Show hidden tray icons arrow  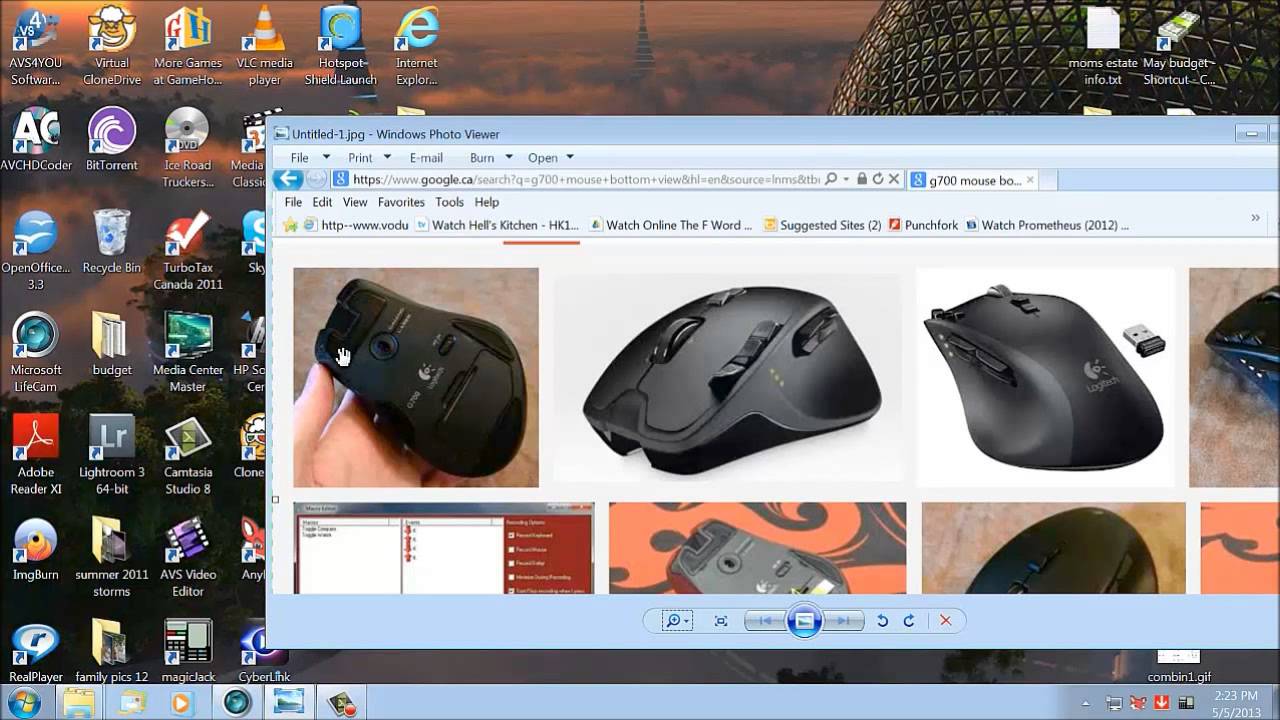click(x=1086, y=704)
